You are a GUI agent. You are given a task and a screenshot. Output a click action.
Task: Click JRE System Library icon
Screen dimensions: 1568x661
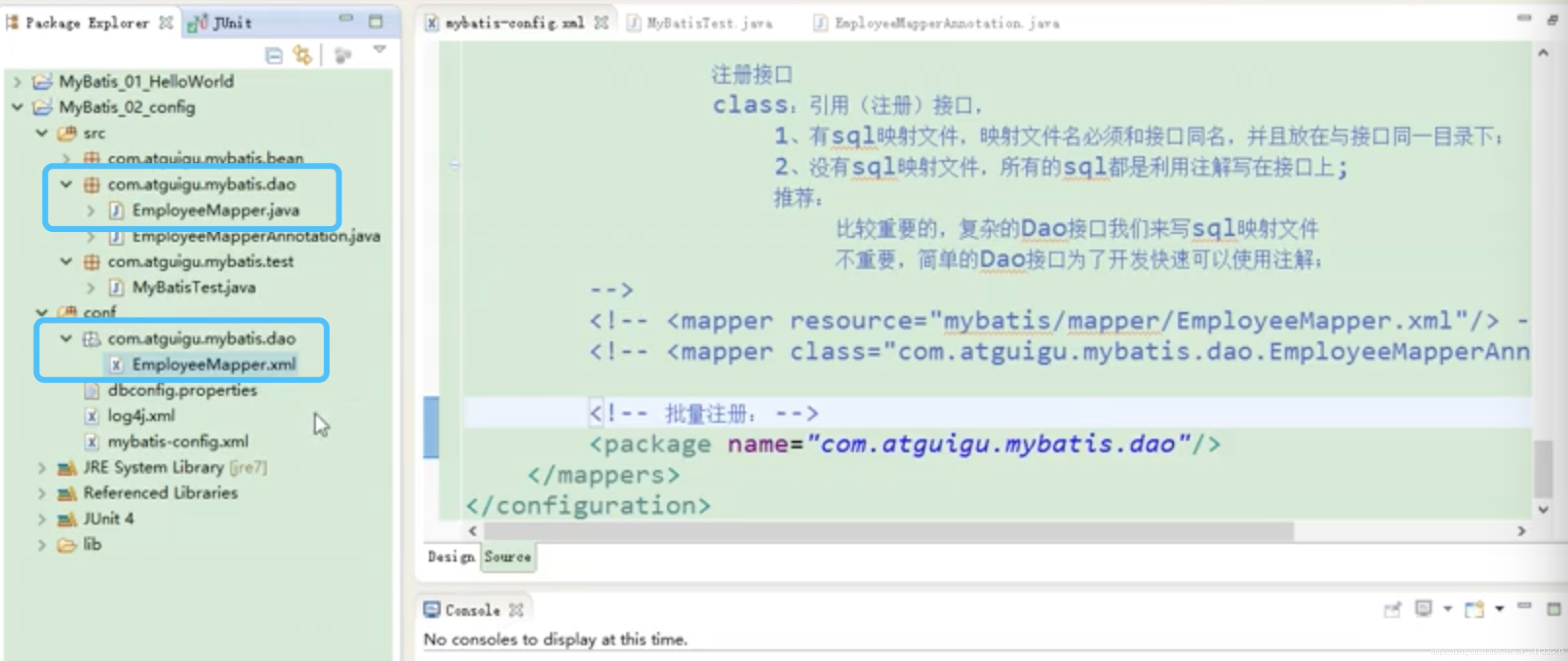pyautogui.click(x=66, y=468)
